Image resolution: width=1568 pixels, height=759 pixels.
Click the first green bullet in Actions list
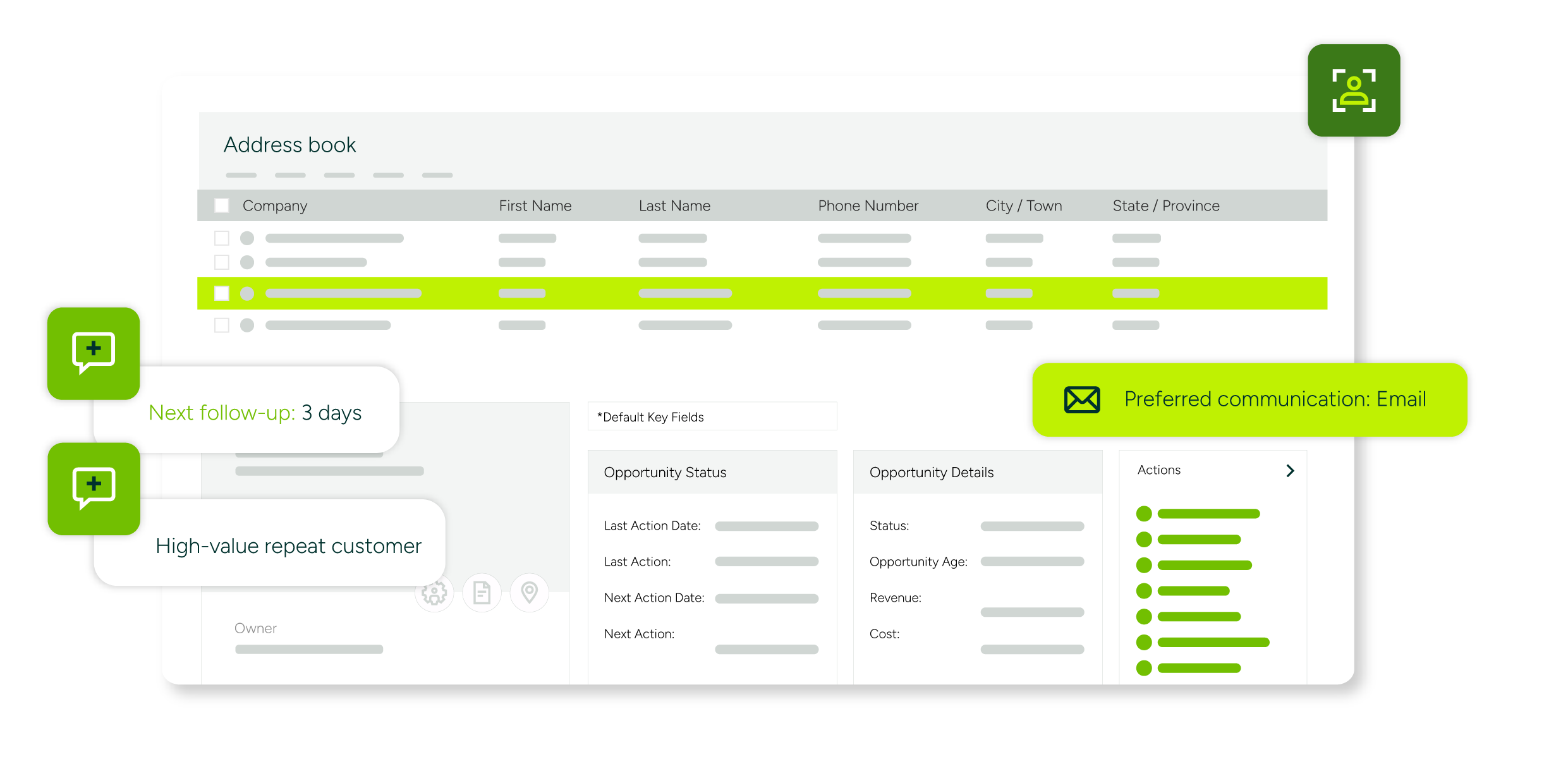1144,514
